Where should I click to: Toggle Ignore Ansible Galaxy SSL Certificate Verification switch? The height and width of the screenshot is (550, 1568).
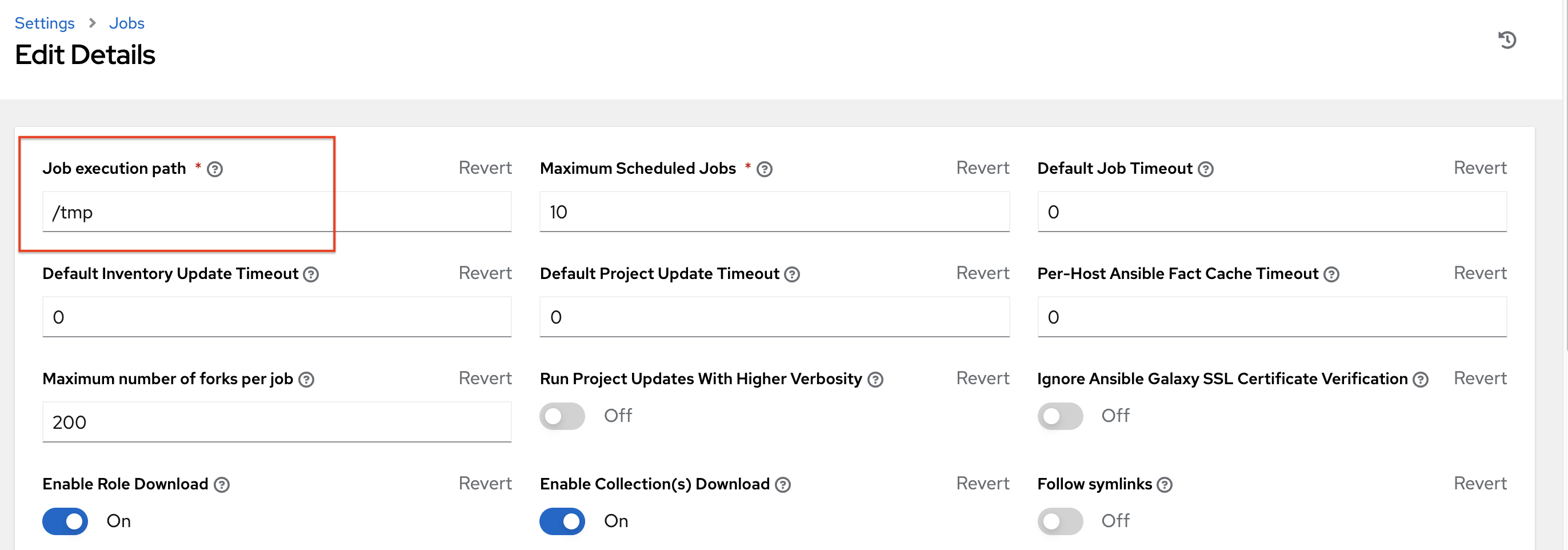coord(1060,416)
